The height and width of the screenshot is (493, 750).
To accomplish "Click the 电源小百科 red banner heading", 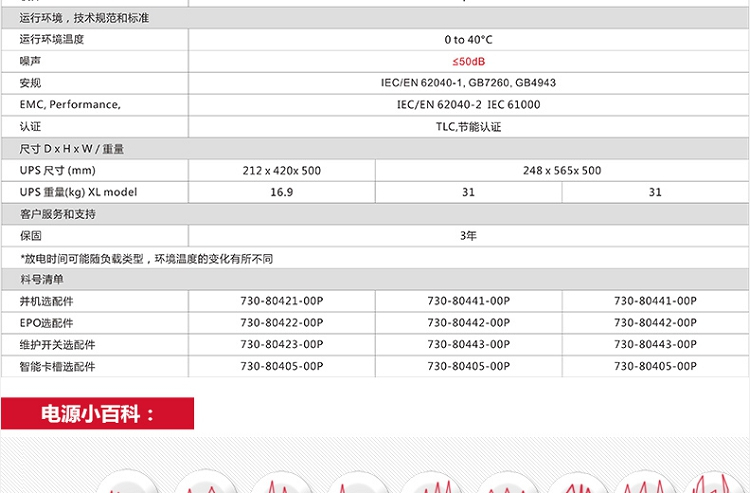I will click(97, 414).
